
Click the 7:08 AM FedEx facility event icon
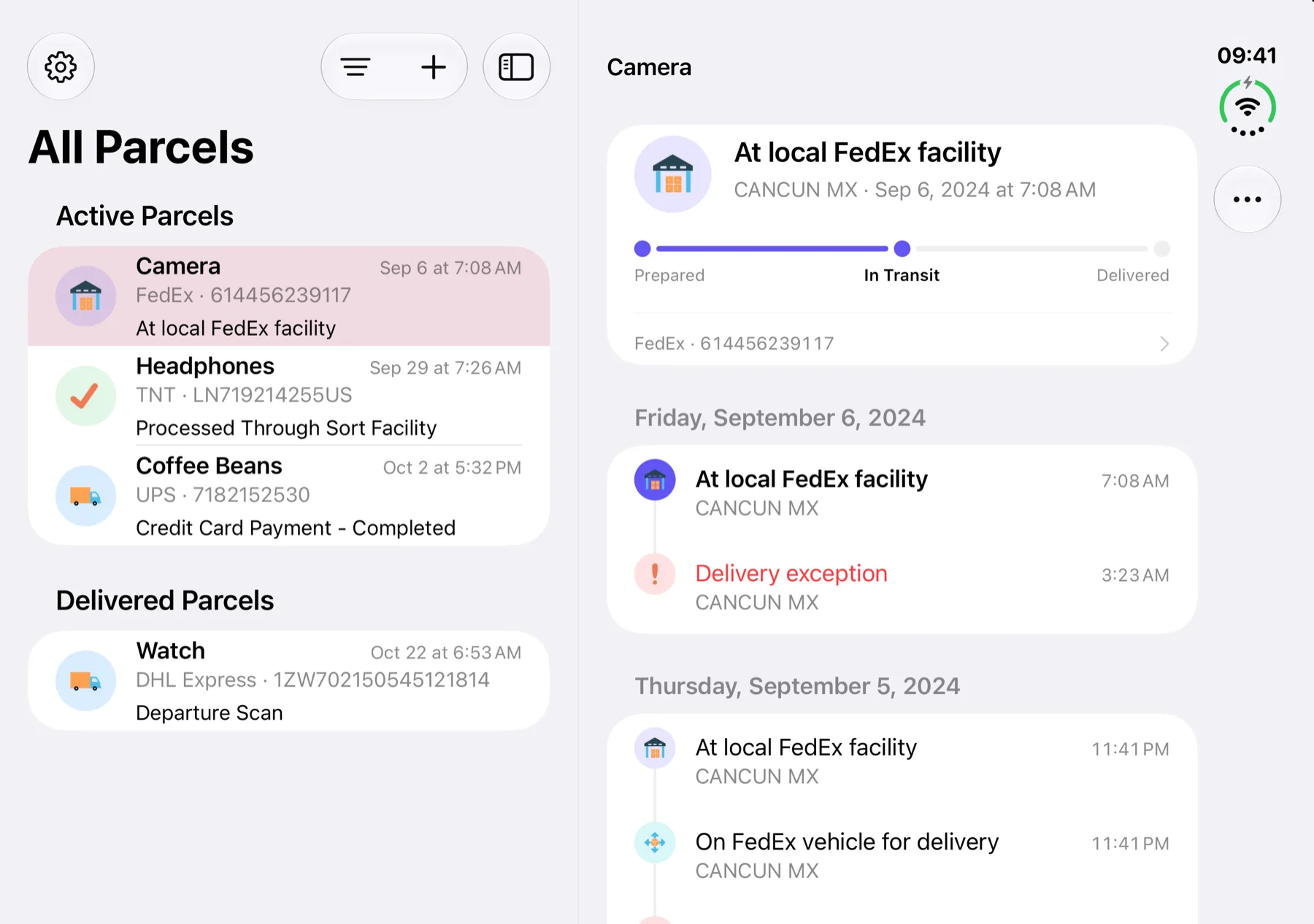(655, 480)
